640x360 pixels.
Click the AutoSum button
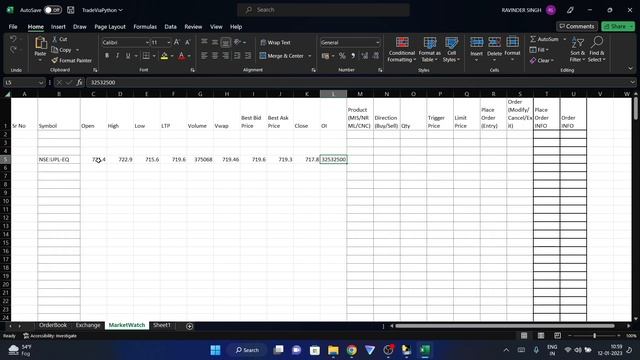pos(544,39)
